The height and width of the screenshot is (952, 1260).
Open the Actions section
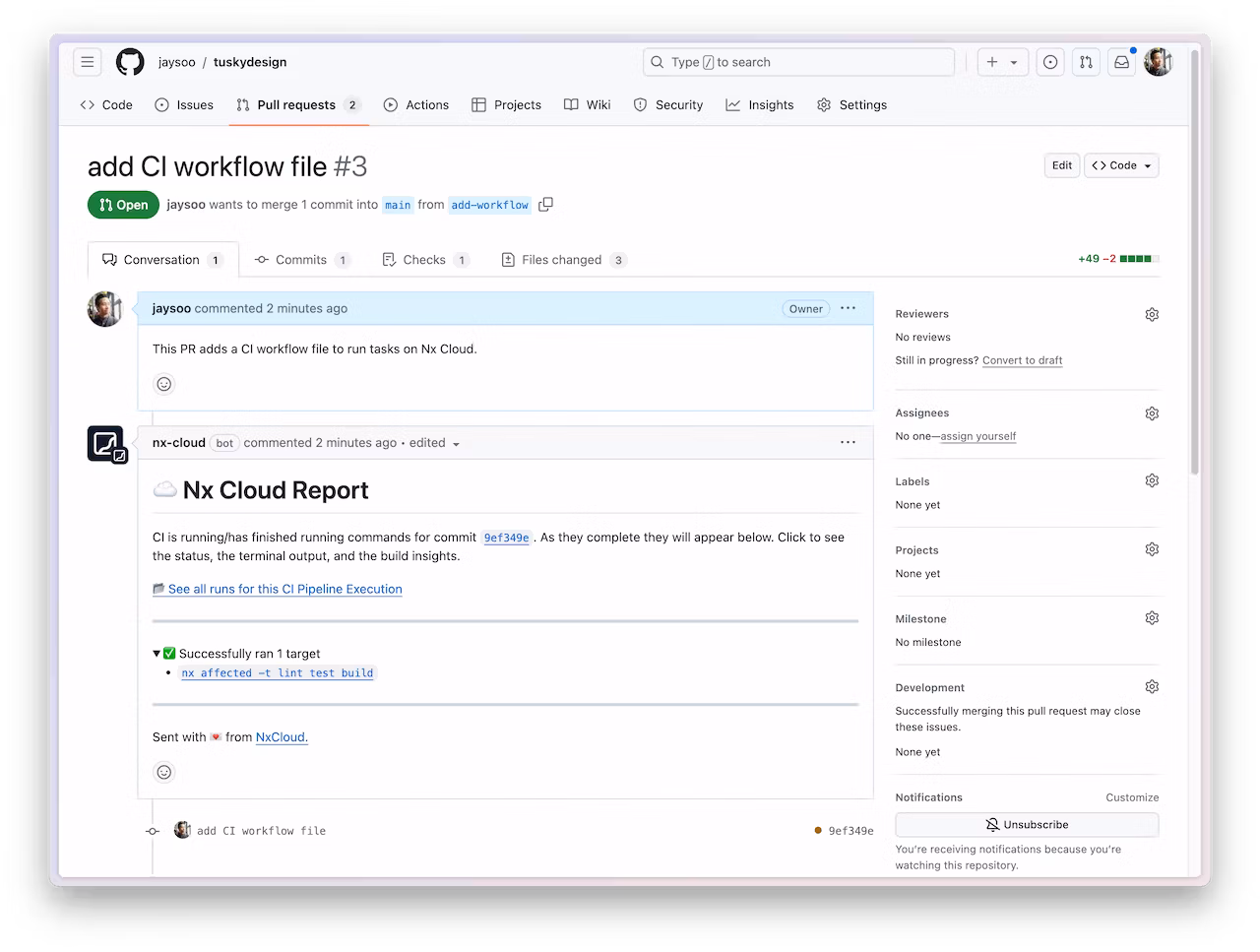pos(416,104)
